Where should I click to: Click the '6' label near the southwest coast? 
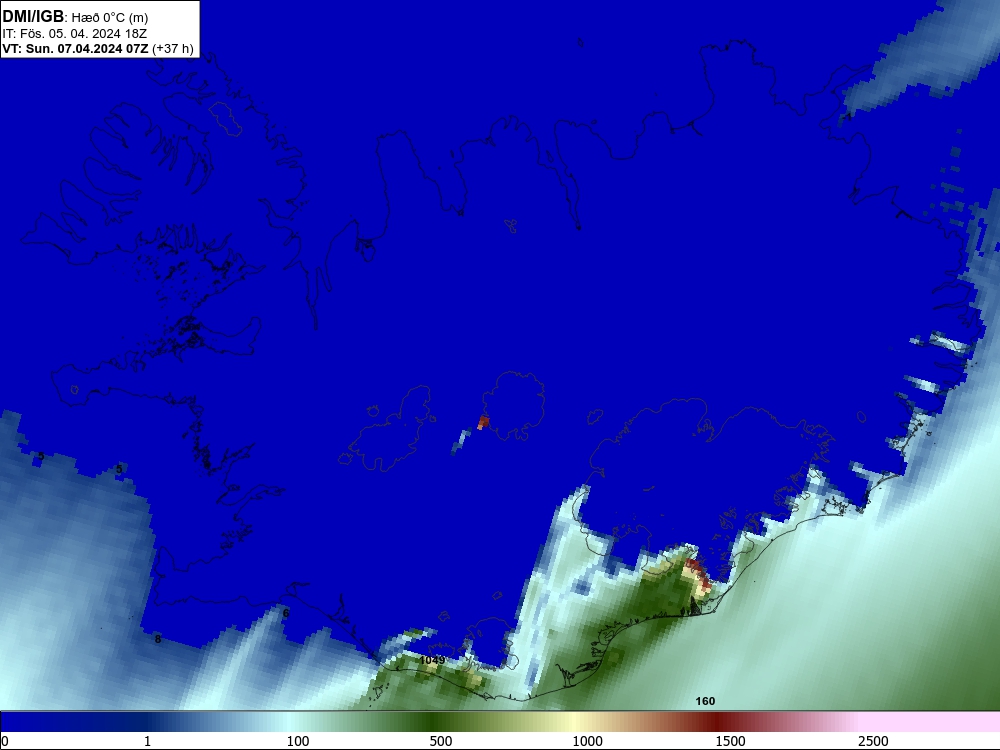286,613
